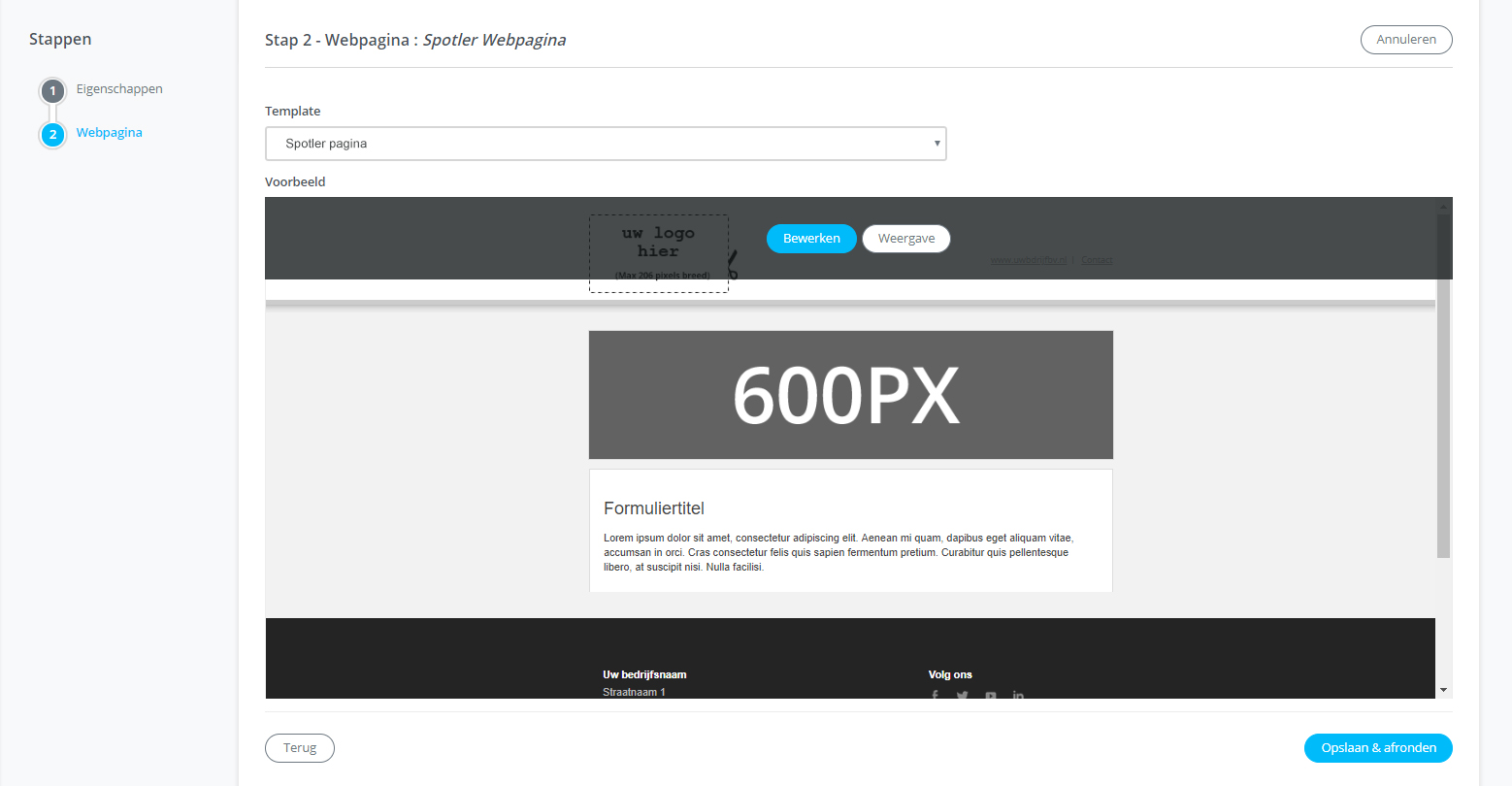Click the YouTube icon under Volg ons
Screen dimensions: 1512x786
pyautogui.click(x=991, y=694)
